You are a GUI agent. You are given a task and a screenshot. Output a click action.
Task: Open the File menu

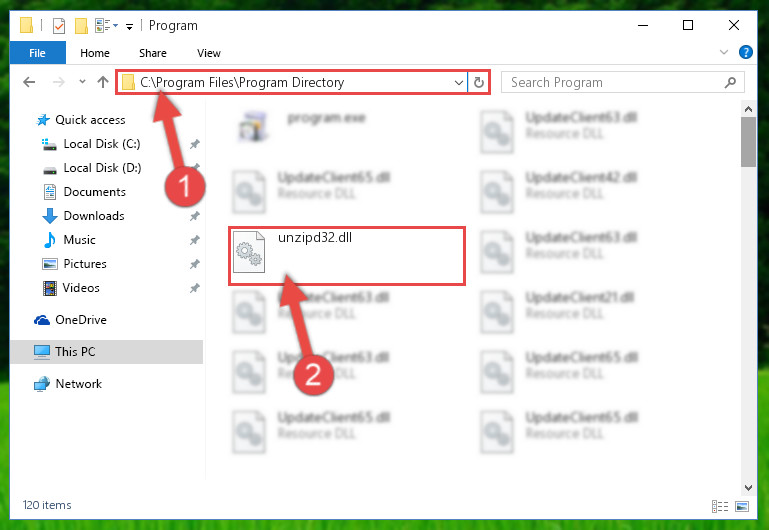click(37, 53)
